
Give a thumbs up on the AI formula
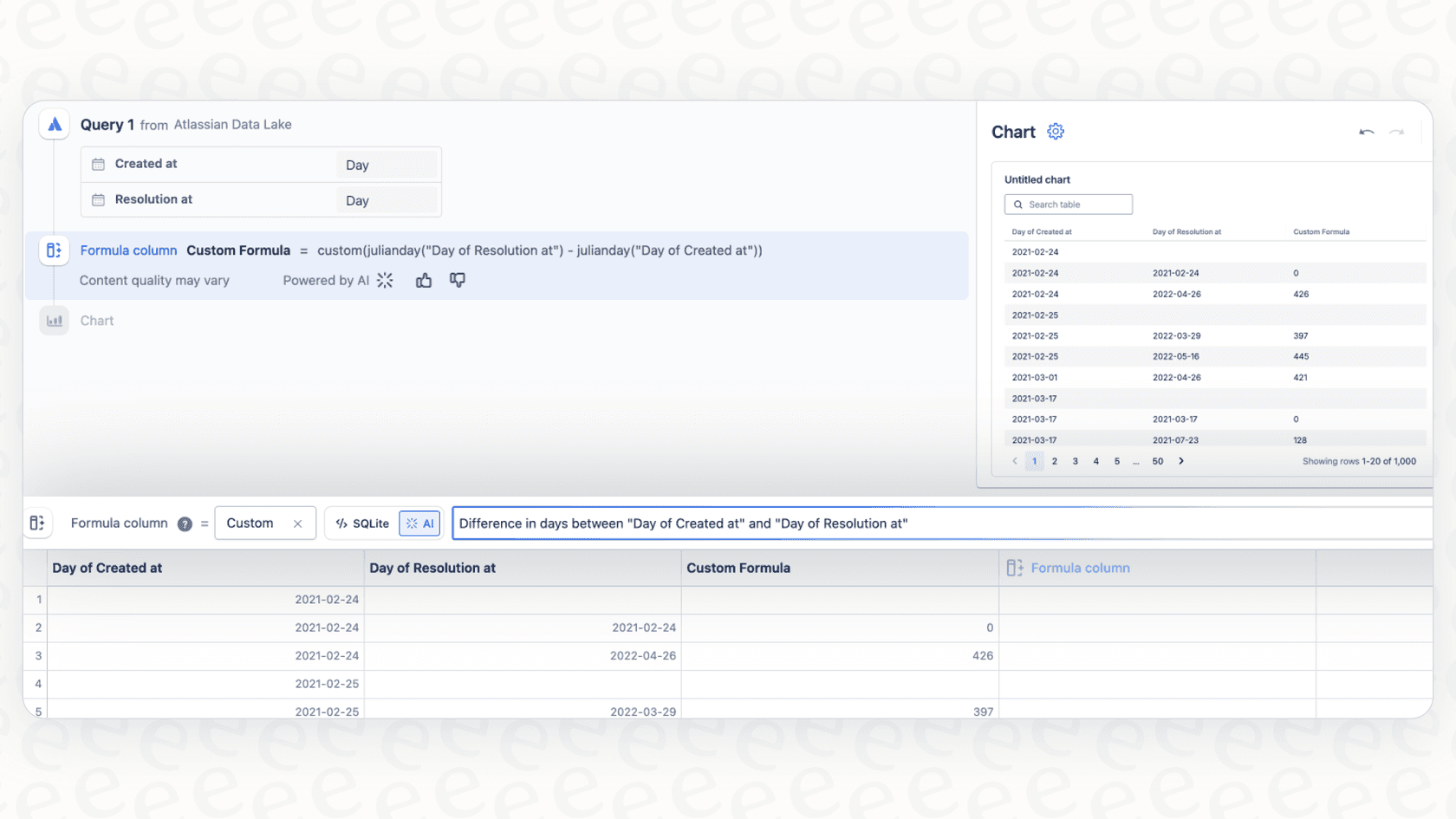pyautogui.click(x=424, y=280)
